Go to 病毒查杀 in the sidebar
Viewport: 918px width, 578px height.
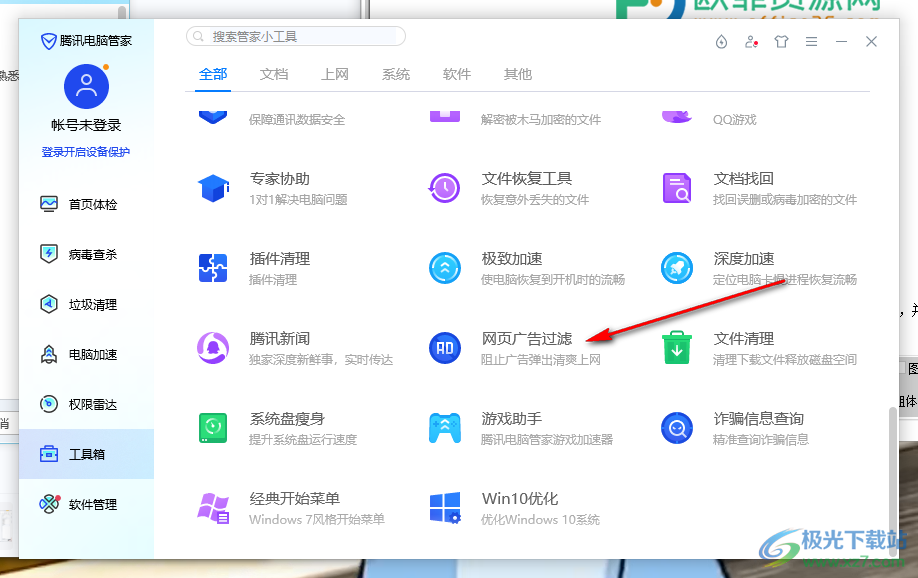(86, 254)
